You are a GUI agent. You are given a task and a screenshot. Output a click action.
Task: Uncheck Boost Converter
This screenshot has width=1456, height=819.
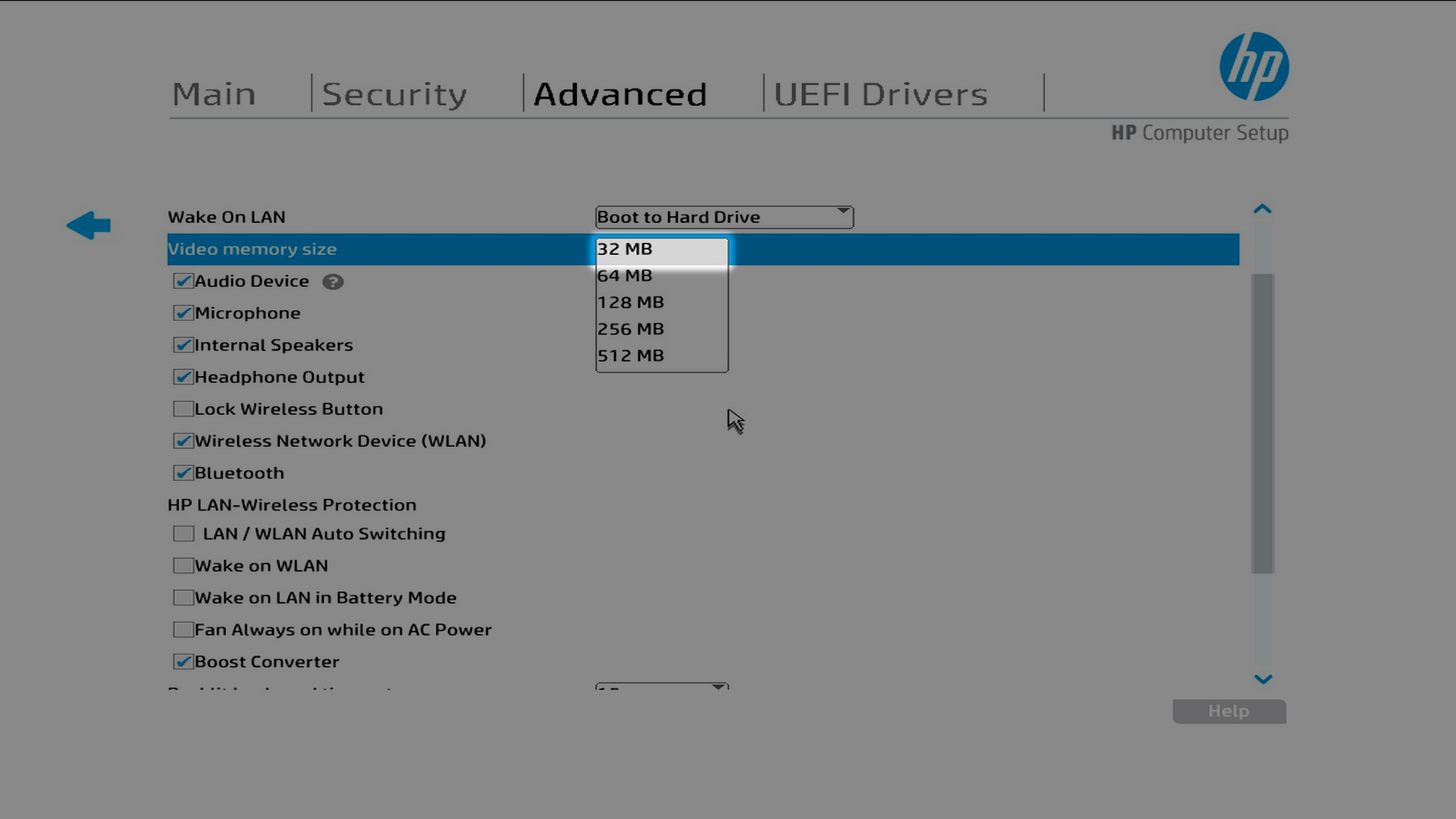pos(183,661)
